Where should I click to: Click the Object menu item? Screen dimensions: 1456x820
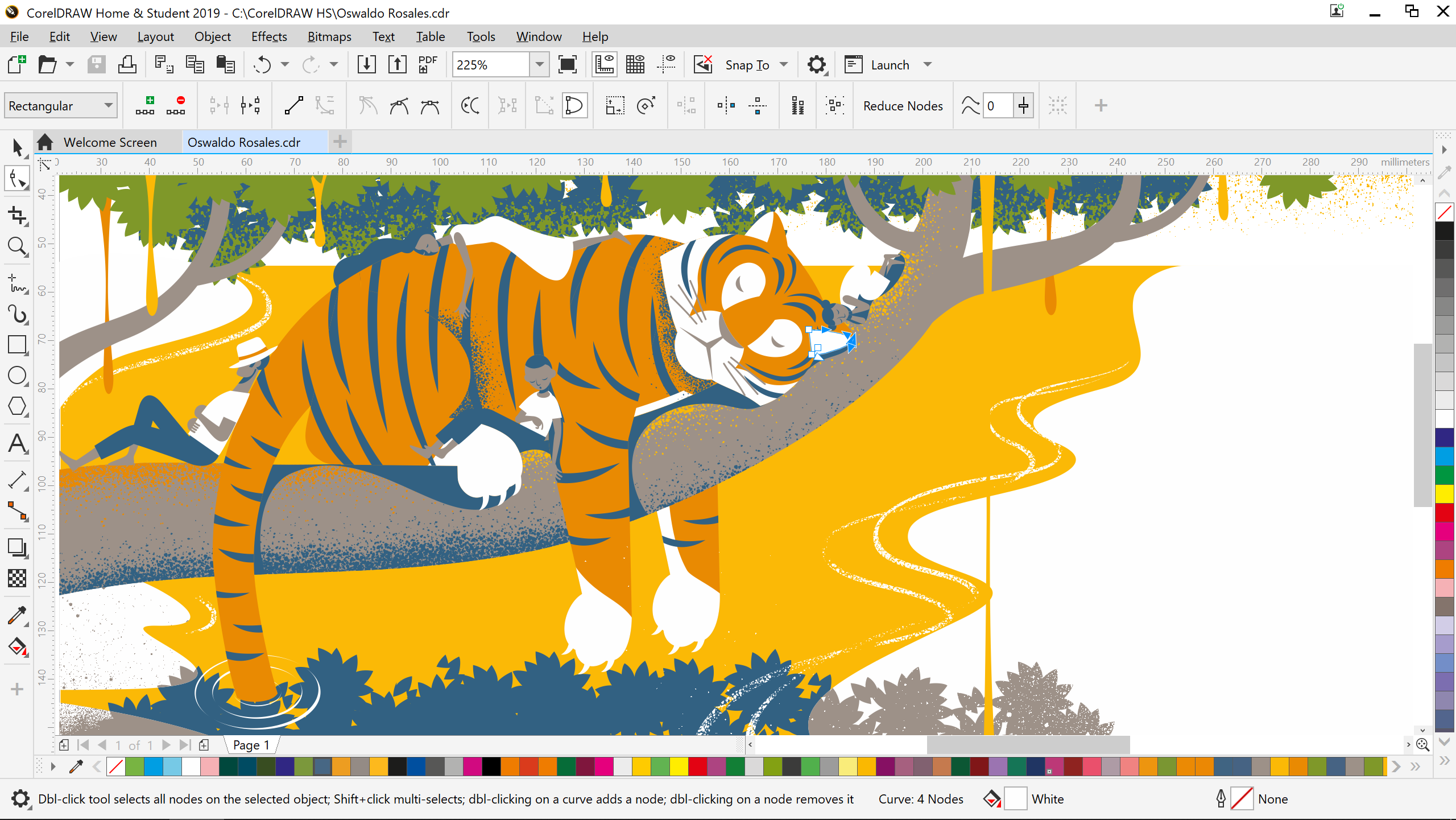(x=210, y=37)
